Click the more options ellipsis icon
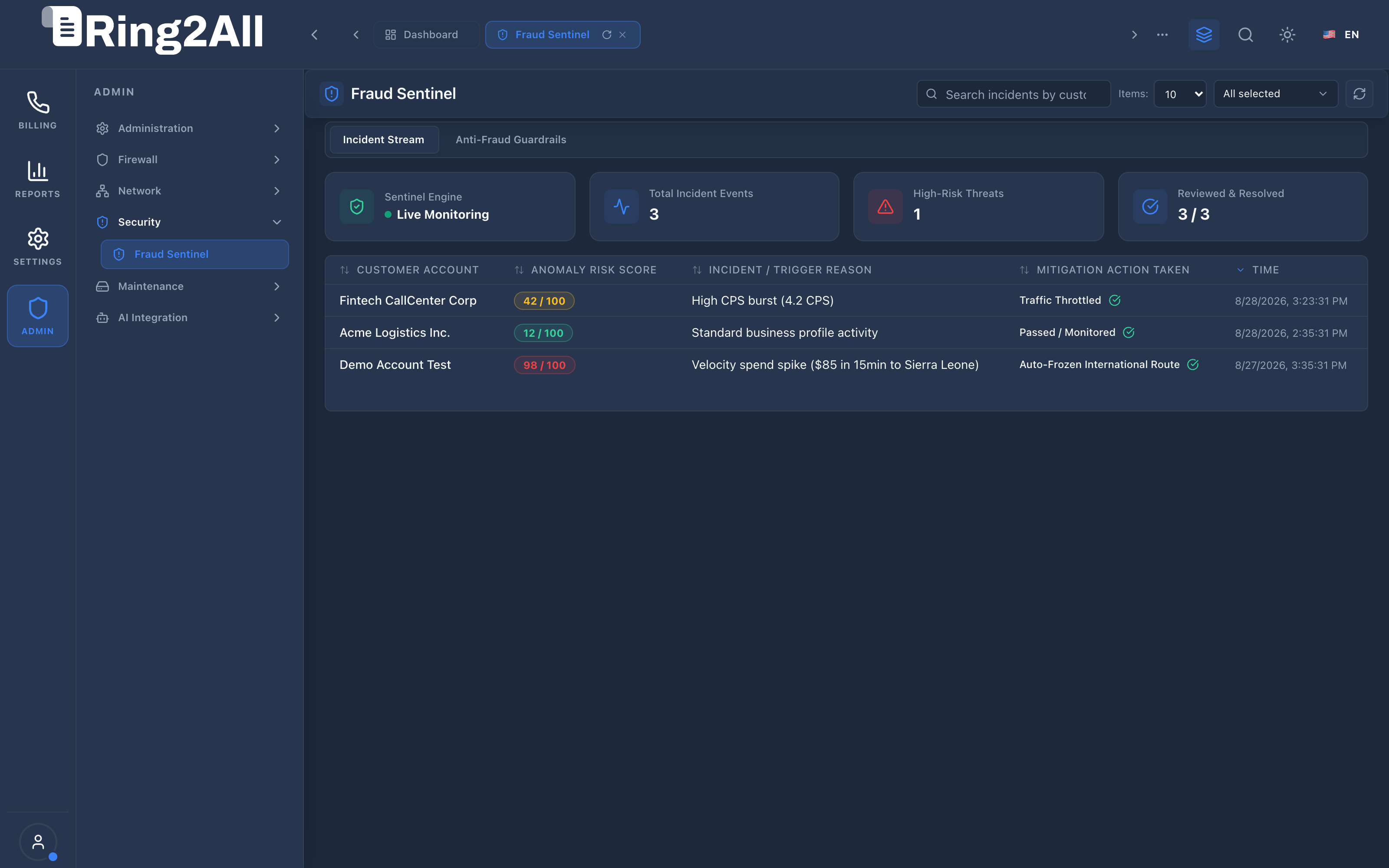This screenshot has height=868, width=1389. coord(1162,34)
